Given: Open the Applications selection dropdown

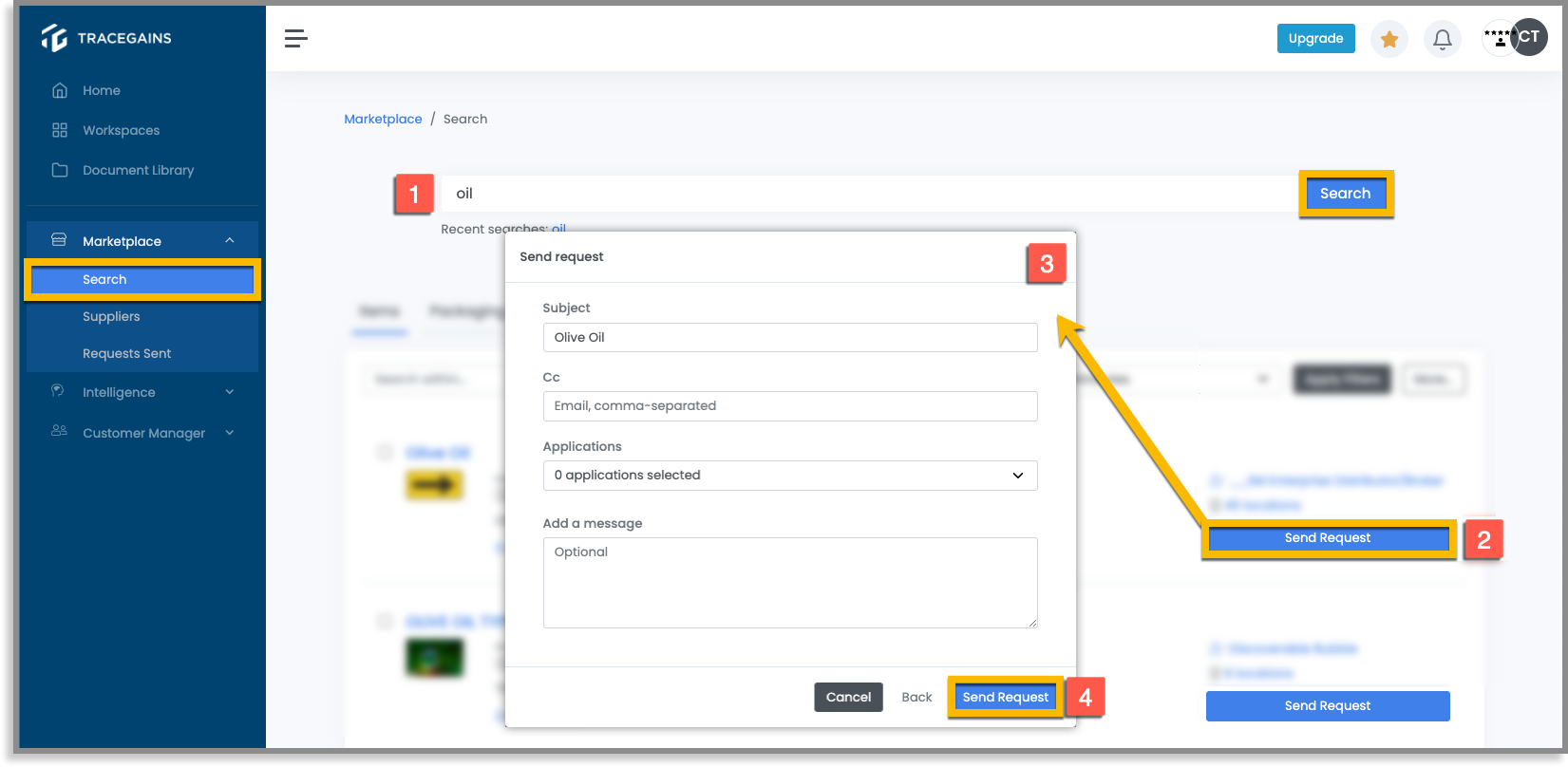Looking at the screenshot, I should (x=790, y=476).
